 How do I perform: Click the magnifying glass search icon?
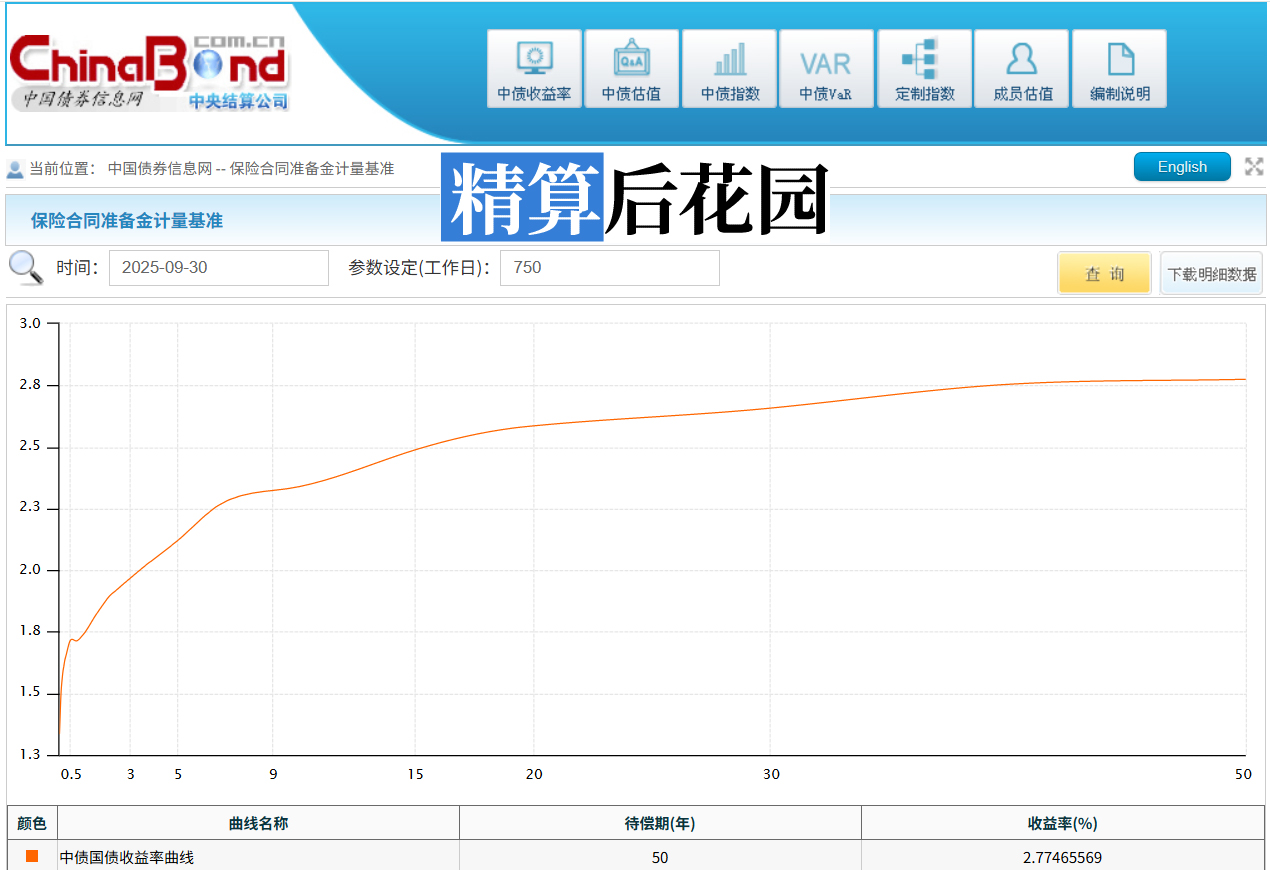[x=25, y=268]
